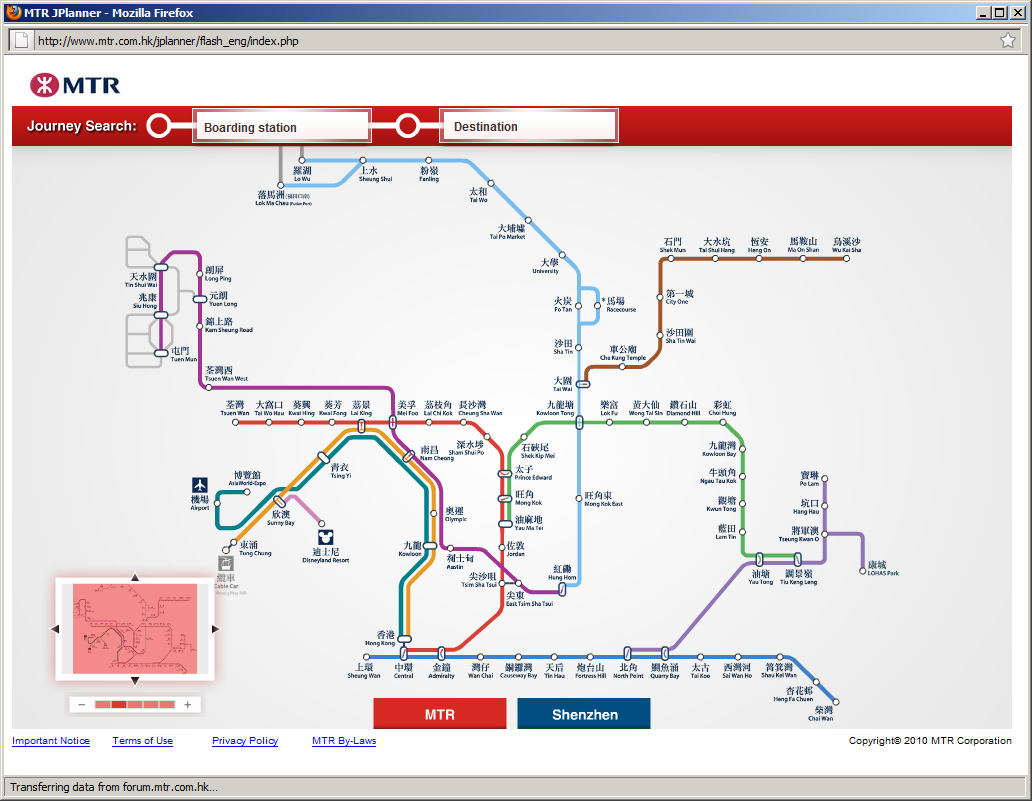
Task: Click the page icon in the address bar
Action: 22,41
